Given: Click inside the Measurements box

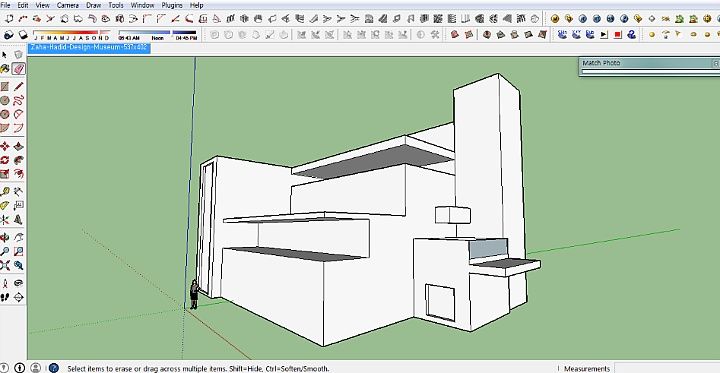Looking at the screenshot, I should [x=666, y=368].
